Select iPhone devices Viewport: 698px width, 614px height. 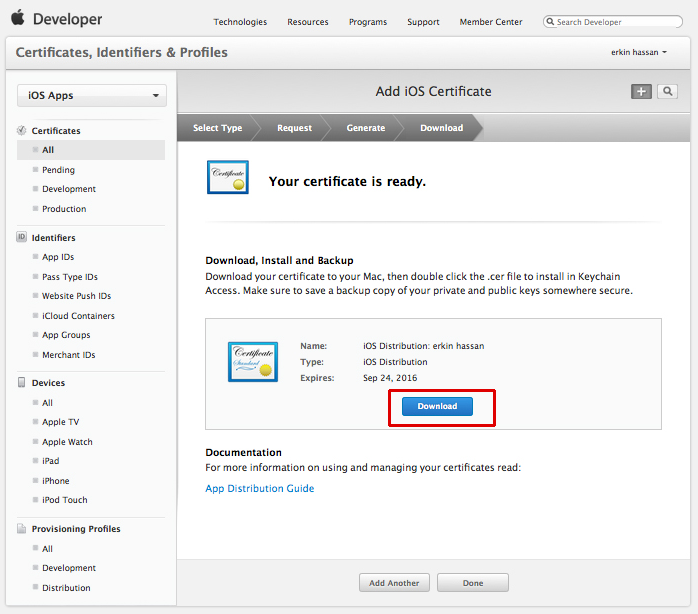[56, 481]
